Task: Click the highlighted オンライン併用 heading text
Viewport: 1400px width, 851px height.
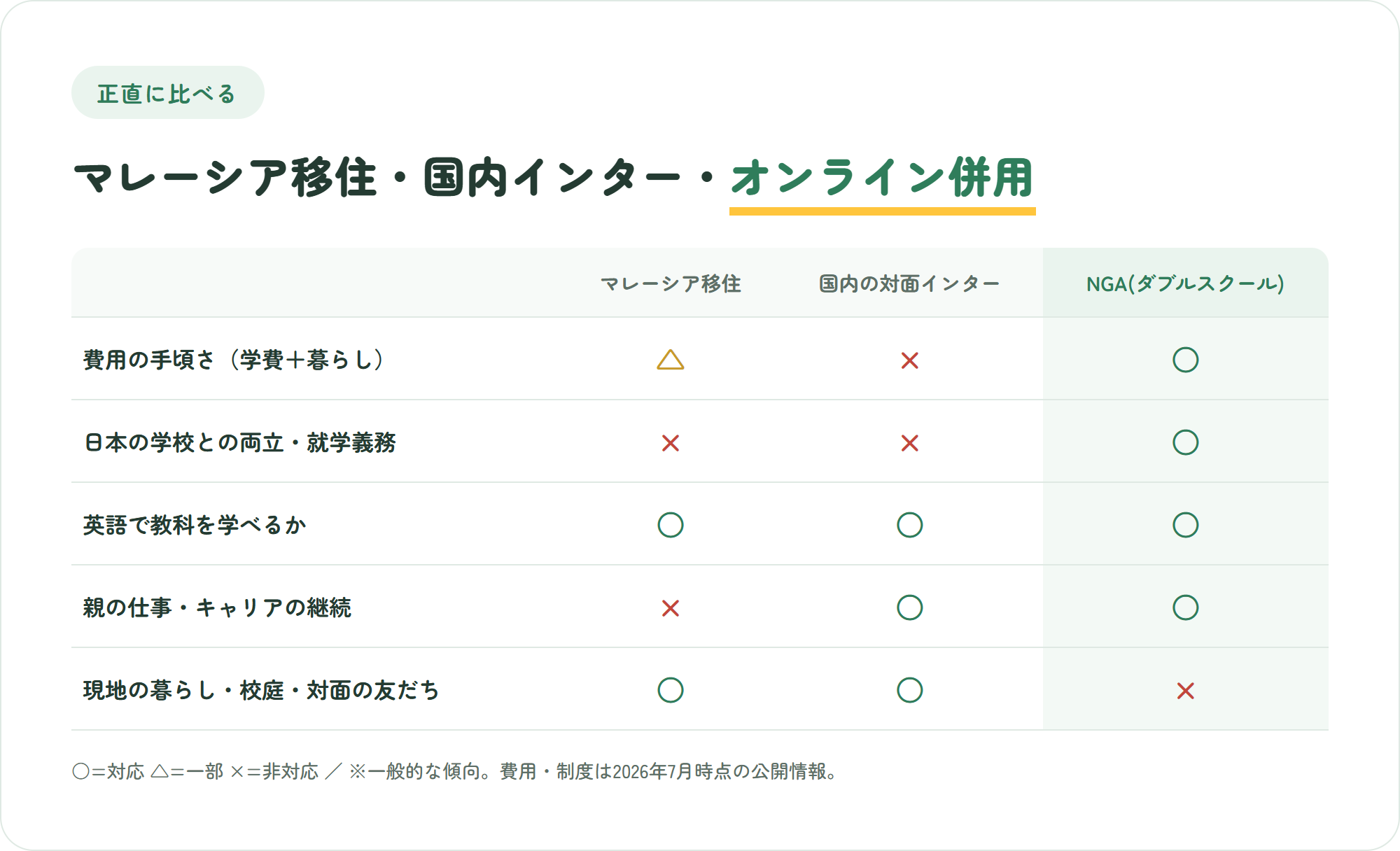Action: point(882,178)
